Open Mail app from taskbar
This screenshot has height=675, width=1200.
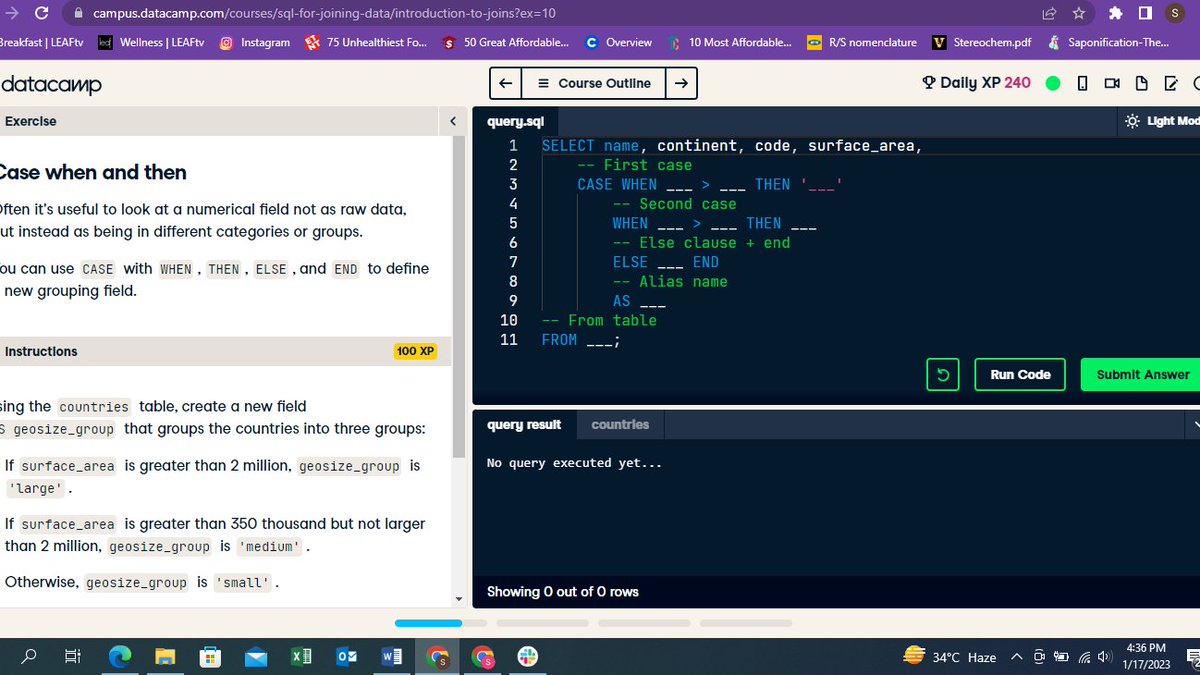(256, 657)
